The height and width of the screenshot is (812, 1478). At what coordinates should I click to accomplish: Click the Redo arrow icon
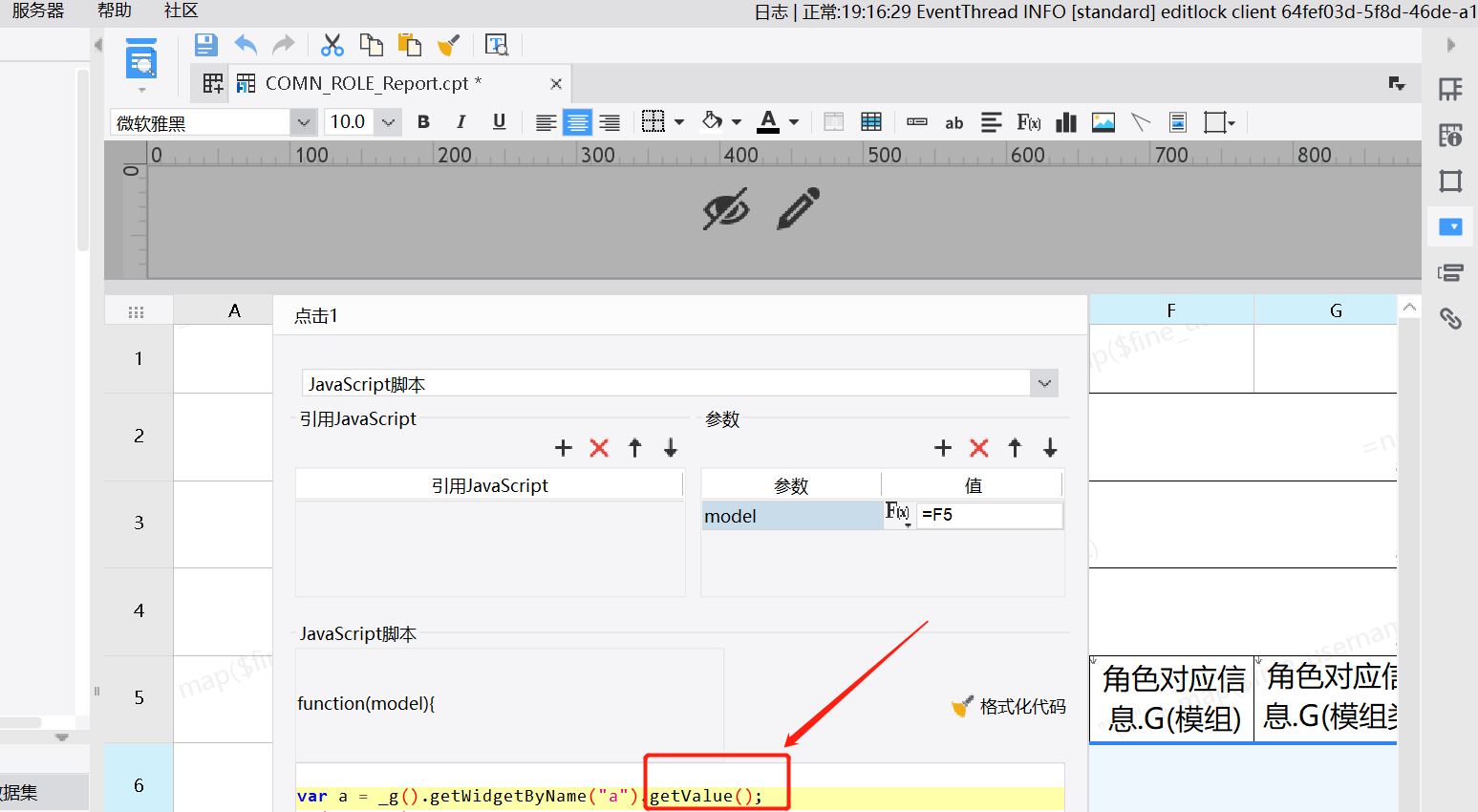[284, 45]
